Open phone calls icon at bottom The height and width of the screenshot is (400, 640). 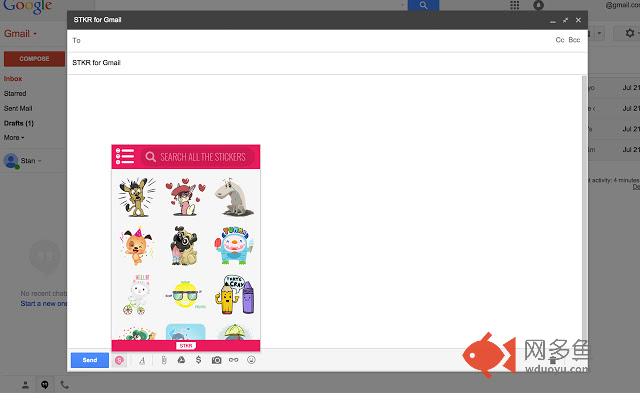64,384
